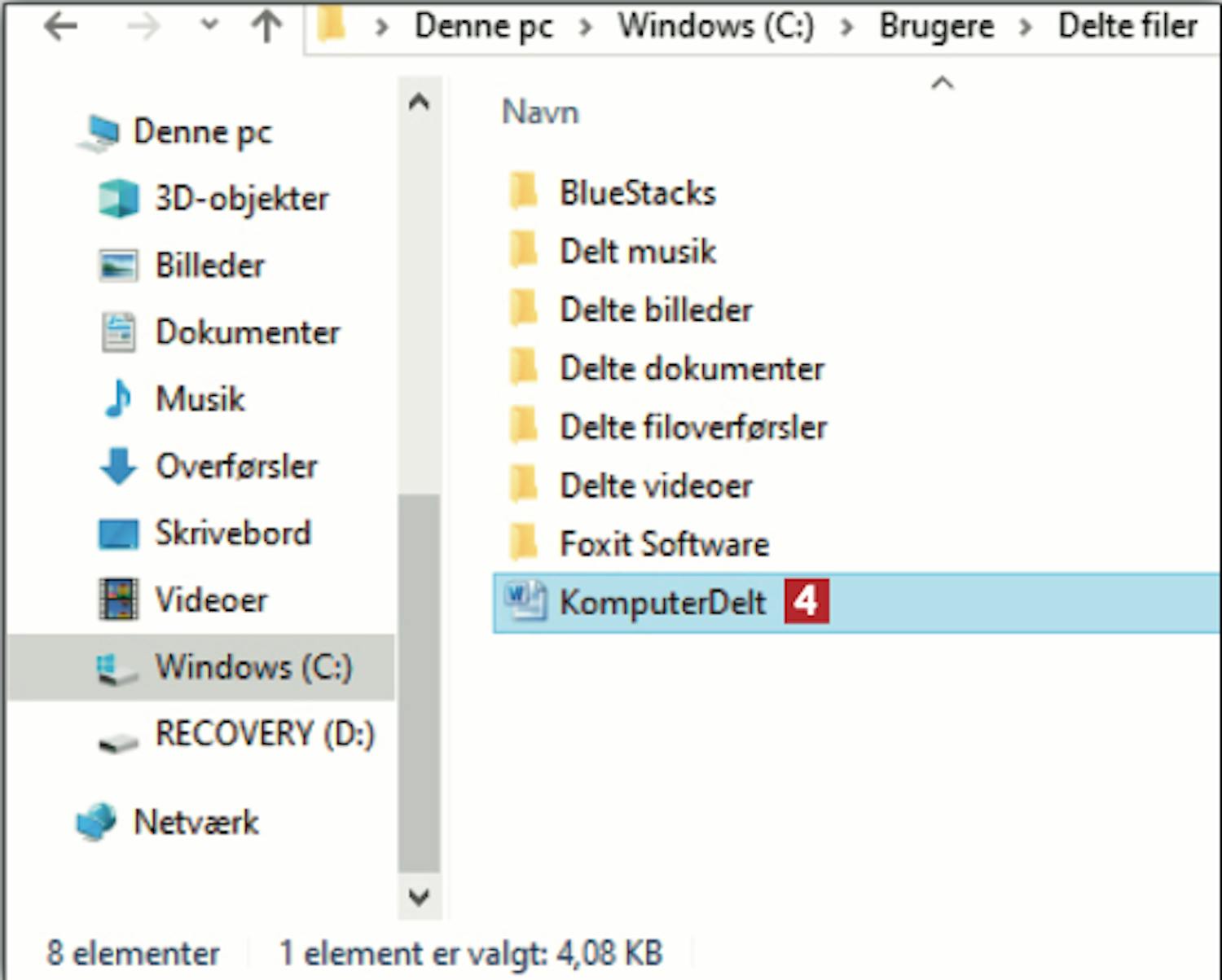Select the Delte filoverførsler folder
The width and height of the screenshot is (1222, 980).
tap(693, 427)
